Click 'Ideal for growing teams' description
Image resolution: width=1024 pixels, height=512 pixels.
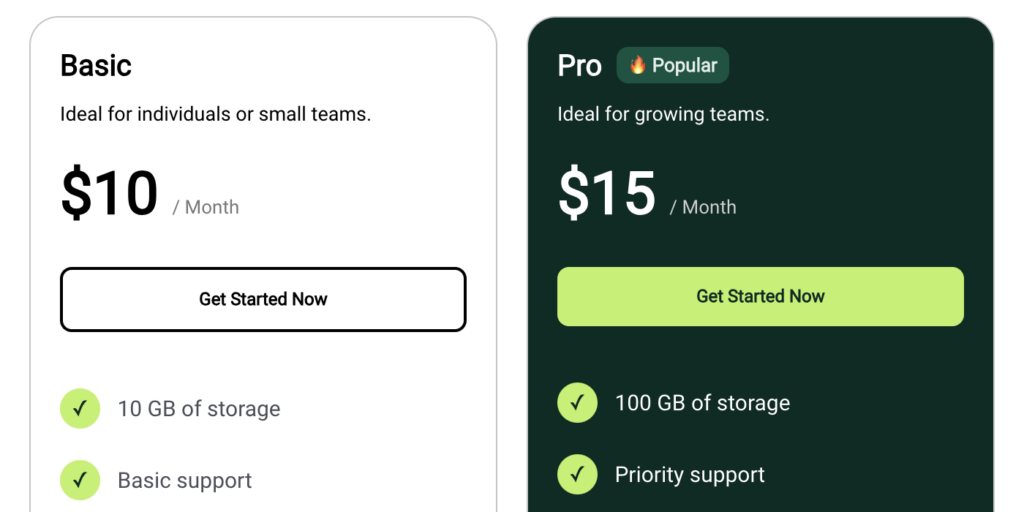(663, 114)
